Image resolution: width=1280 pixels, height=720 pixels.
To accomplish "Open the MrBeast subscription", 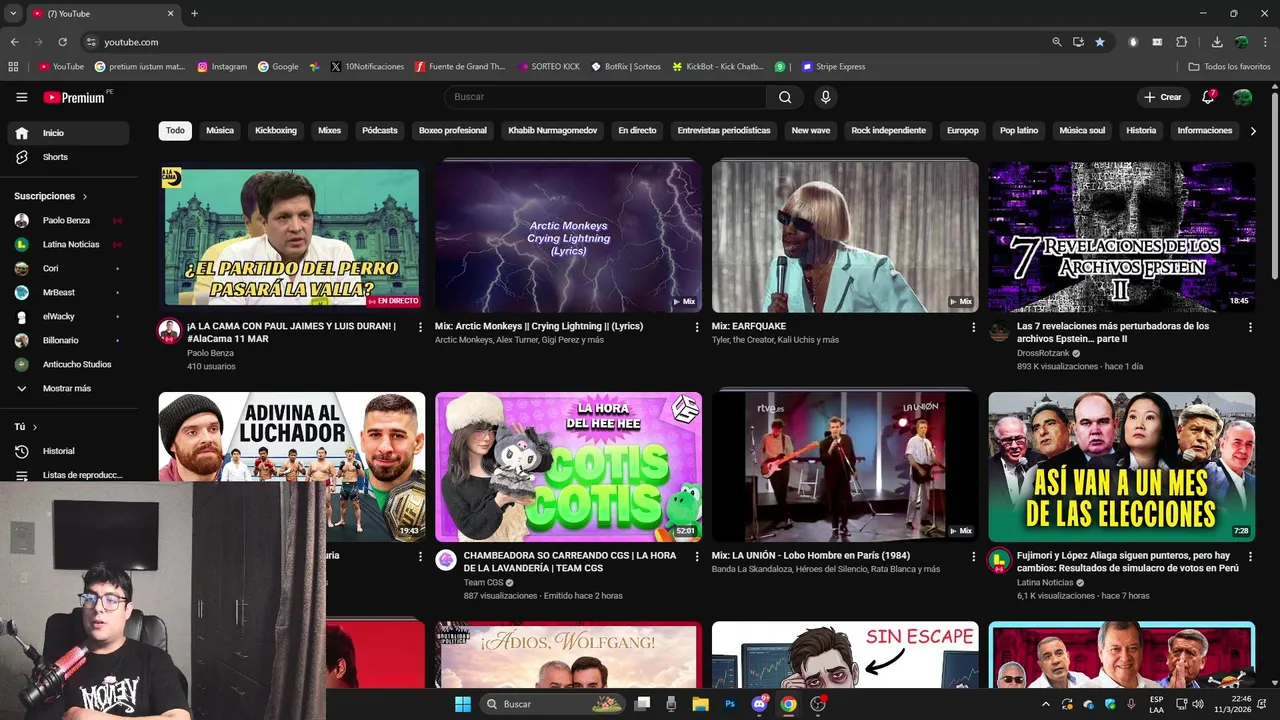I will coord(68,292).
